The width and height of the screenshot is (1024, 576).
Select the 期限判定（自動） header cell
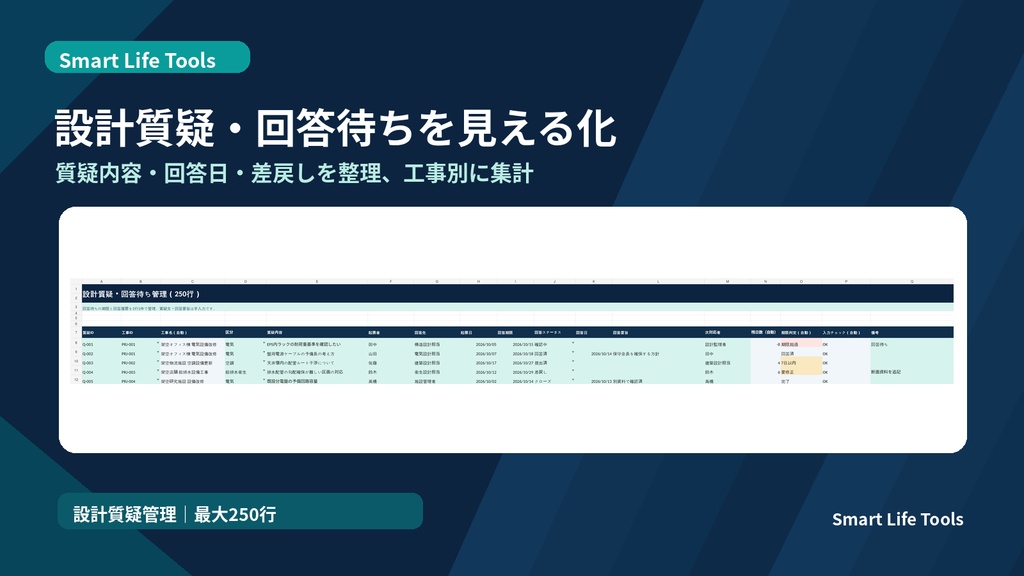click(801, 332)
